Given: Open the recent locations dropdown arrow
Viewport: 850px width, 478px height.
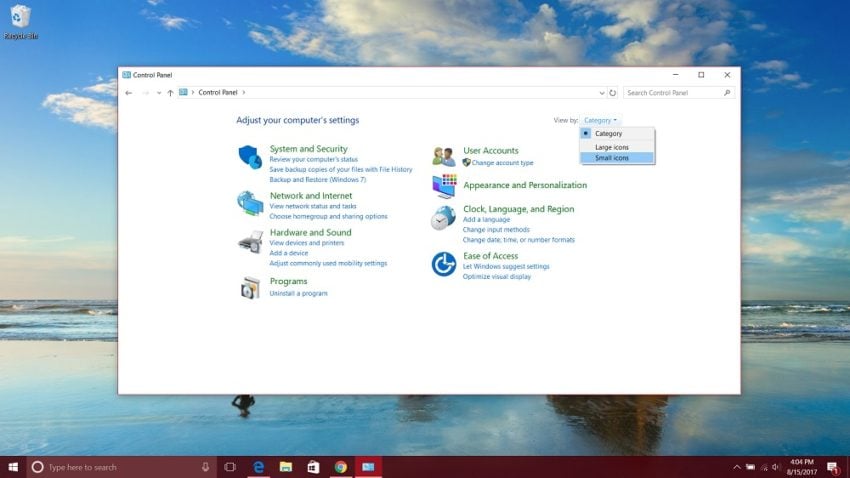Looking at the screenshot, I should 159,93.
